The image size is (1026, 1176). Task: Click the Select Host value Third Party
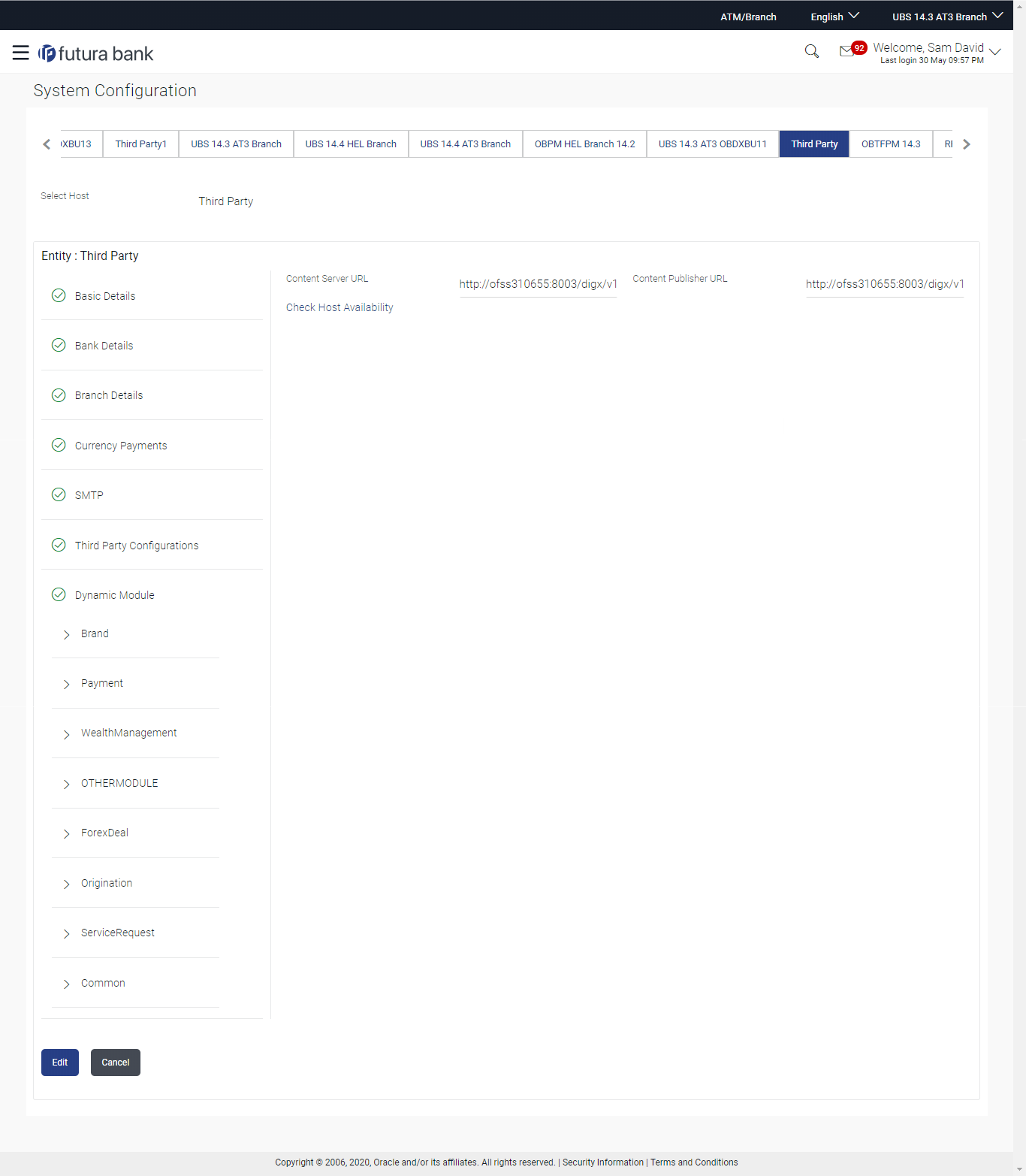[x=226, y=201]
